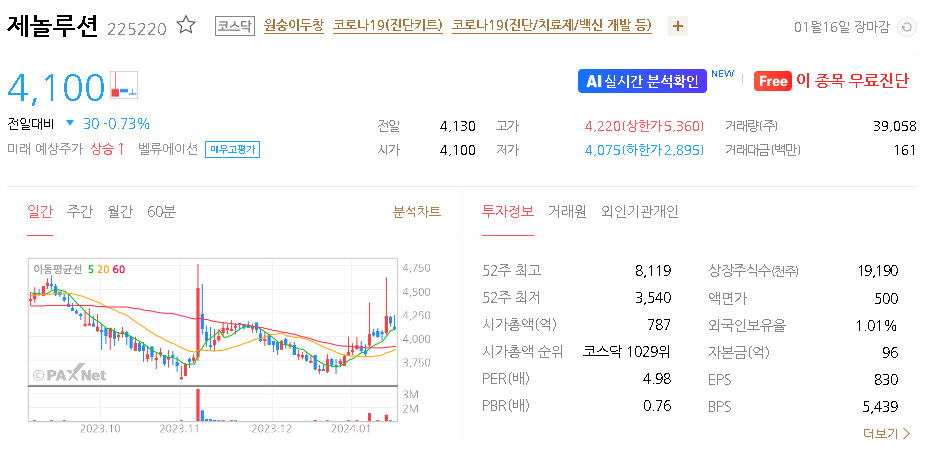The width and height of the screenshot is (932, 457).
Task: Switch chart to 60분 tab
Action: (x=162, y=211)
